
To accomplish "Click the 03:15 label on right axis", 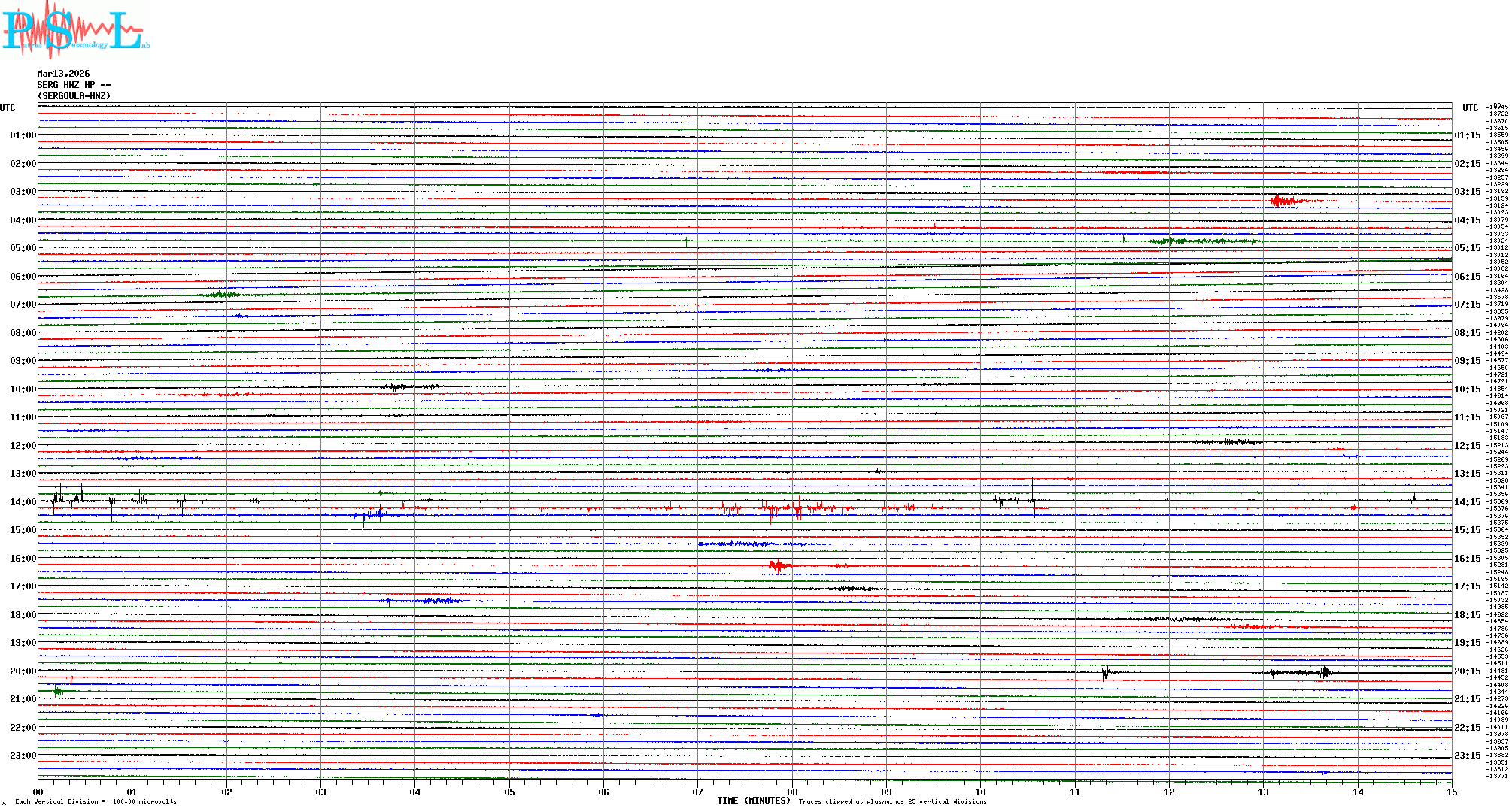I will coord(1467,192).
